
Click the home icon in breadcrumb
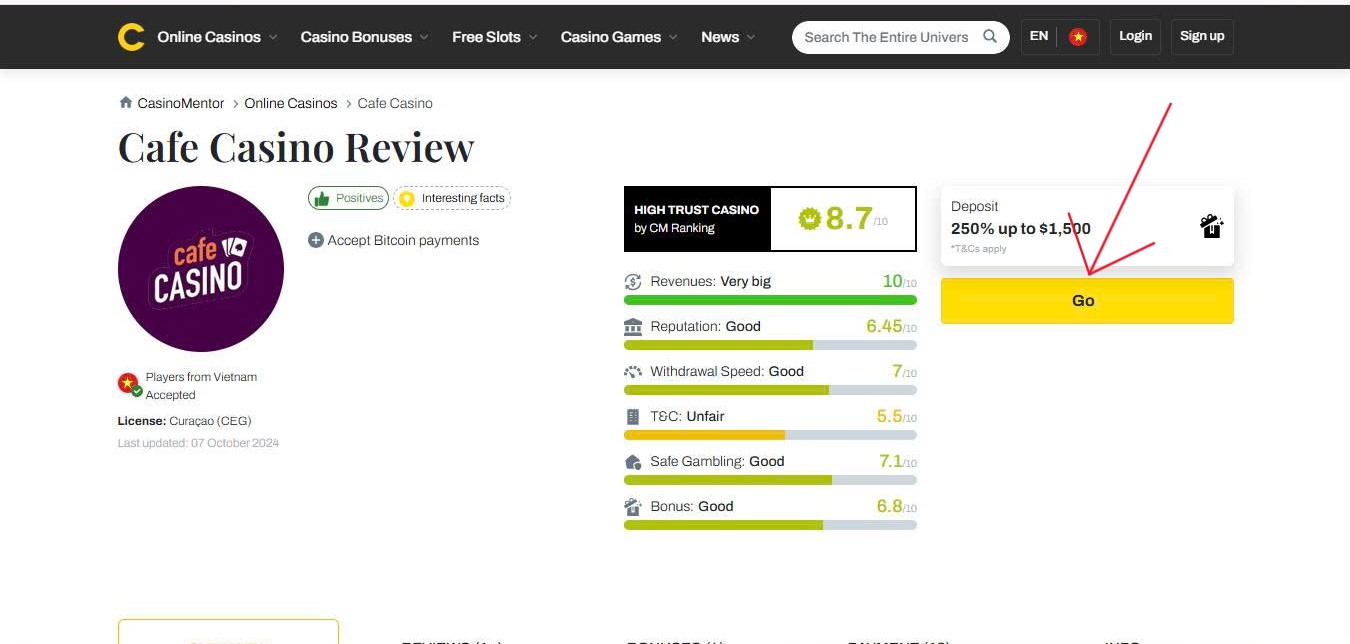[x=126, y=103]
